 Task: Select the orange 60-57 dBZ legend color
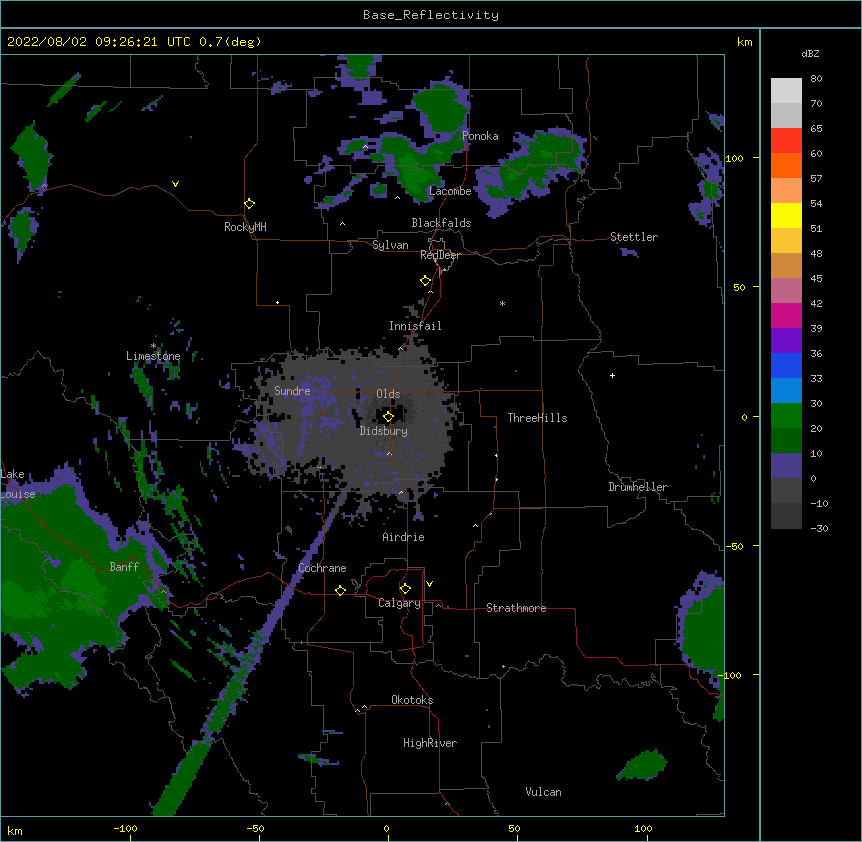tap(786, 166)
